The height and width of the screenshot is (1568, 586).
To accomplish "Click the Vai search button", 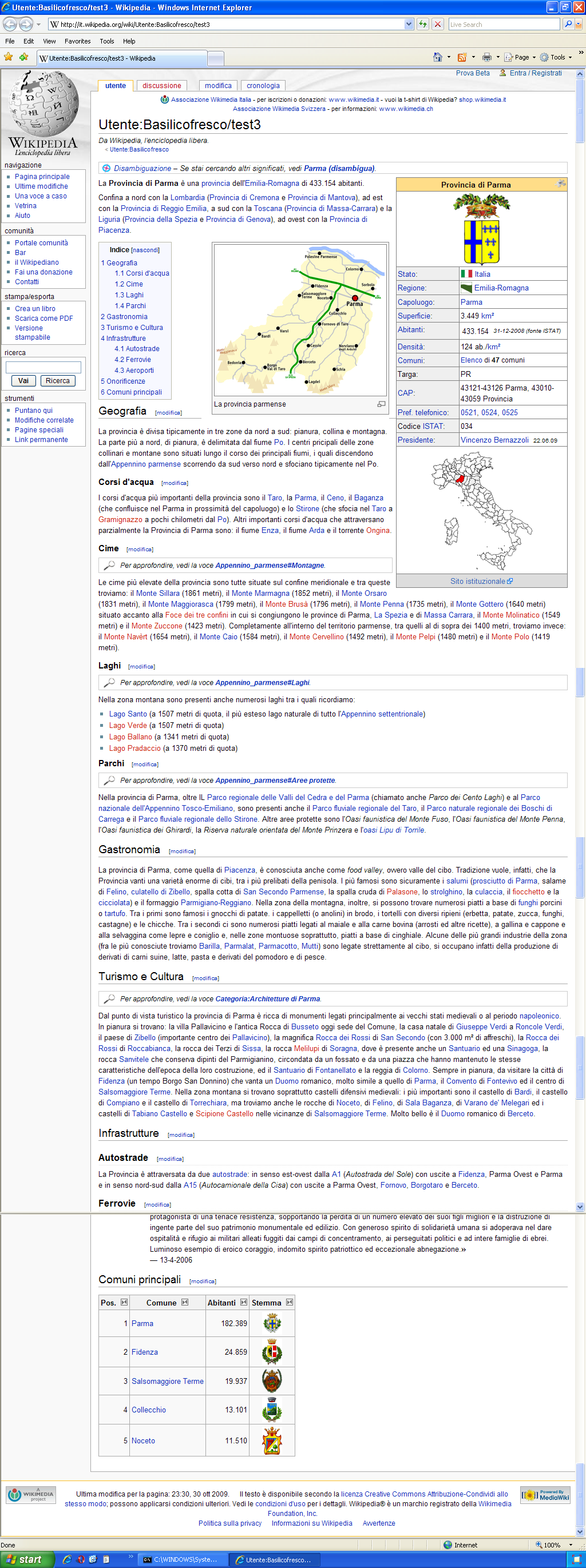I will coord(23,380).
